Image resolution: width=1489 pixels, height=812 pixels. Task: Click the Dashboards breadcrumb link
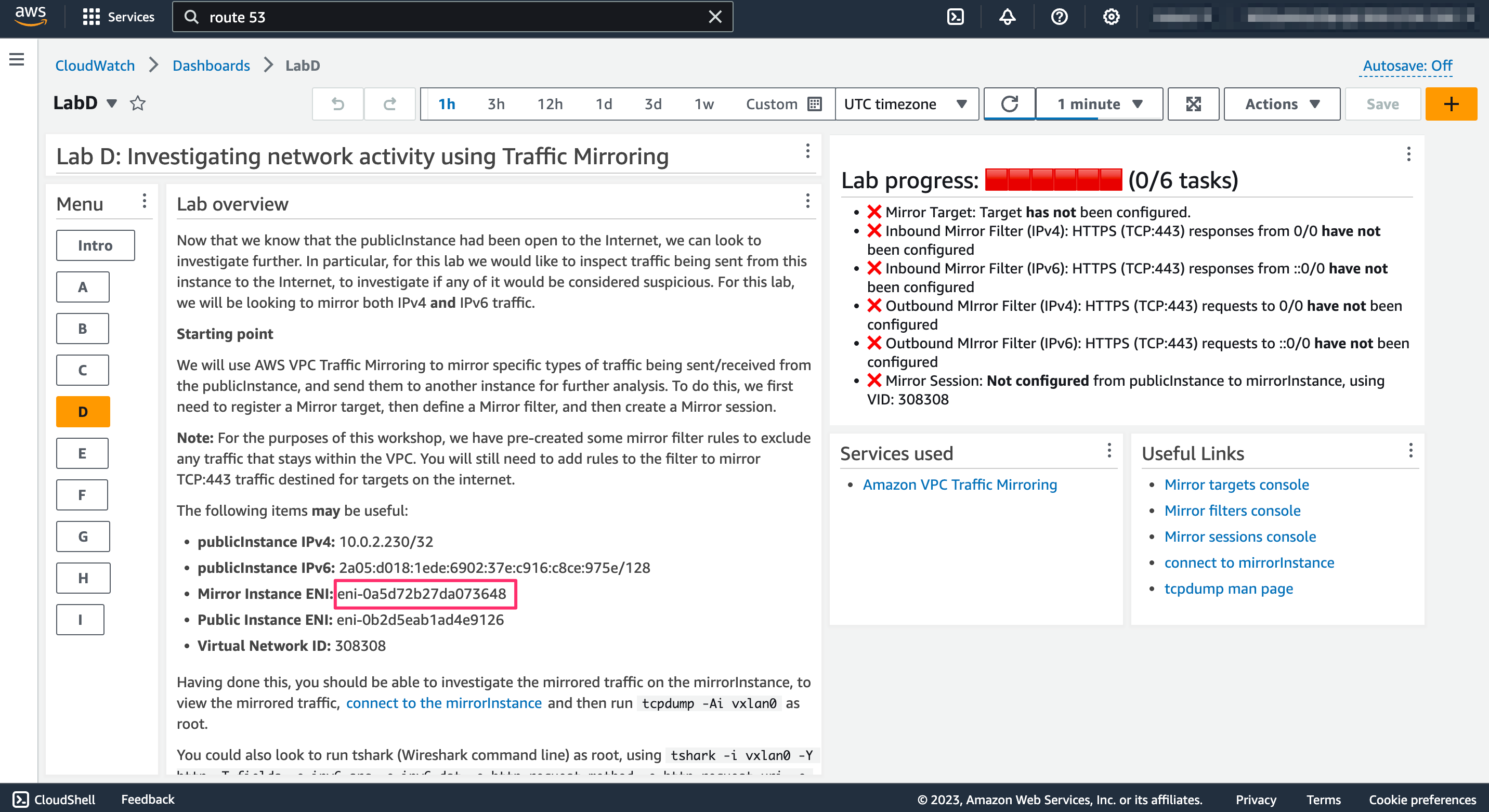pyautogui.click(x=211, y=66)
